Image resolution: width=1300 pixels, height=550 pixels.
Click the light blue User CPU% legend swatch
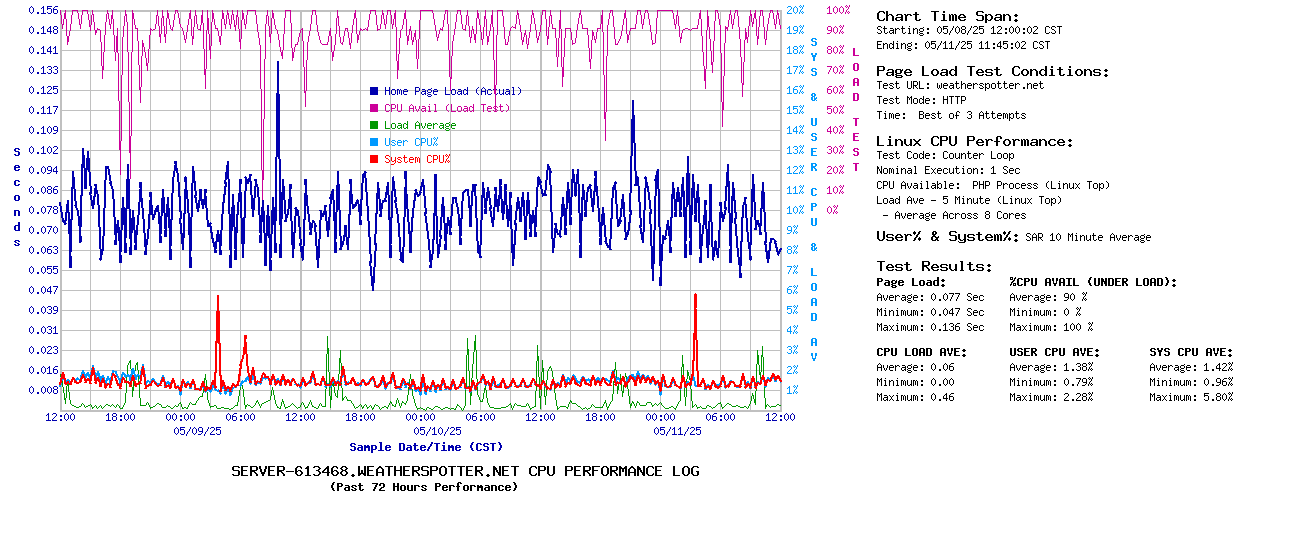(x=374, y=142)
